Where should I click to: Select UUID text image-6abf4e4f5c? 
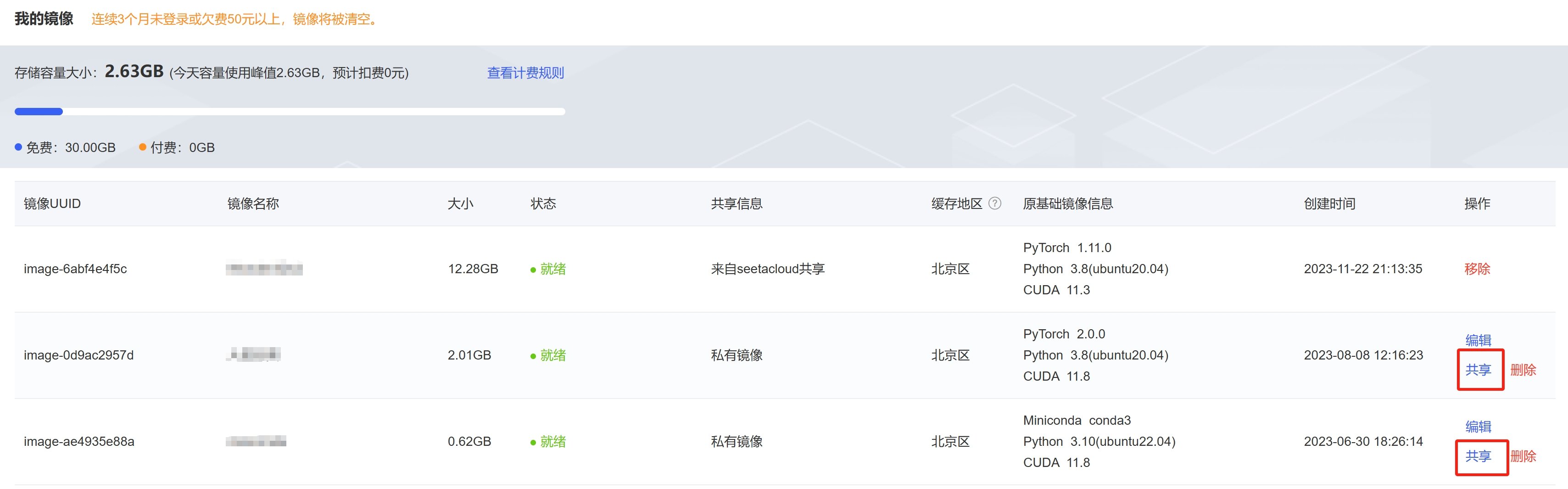[x=75, y=269]
